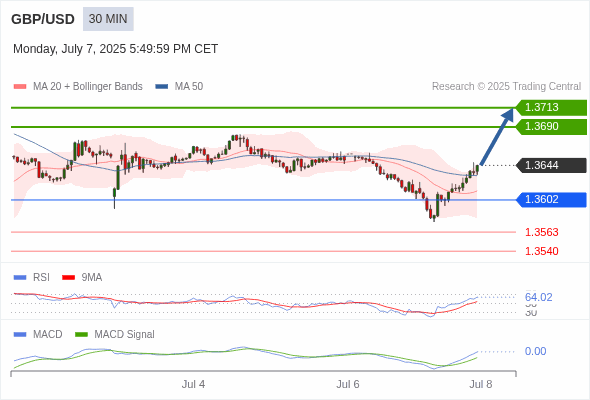The image size is (590, 400).
Task: Click the 1.3563 red support value
Action: [x=542, y=232]
